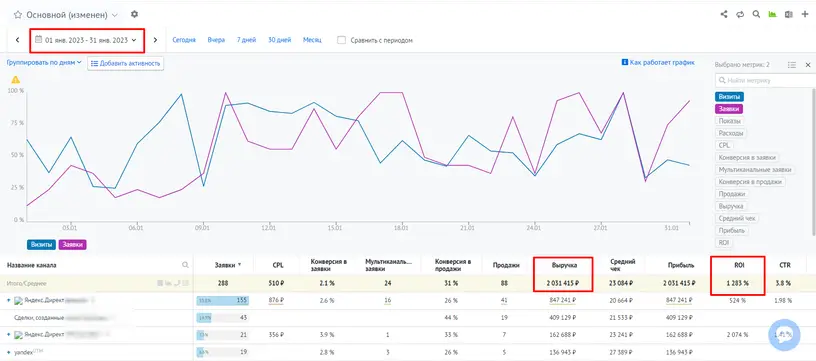Enable Расходы metric
The image size is (816, 361).
pyautogui.click(x=731, y=133)
